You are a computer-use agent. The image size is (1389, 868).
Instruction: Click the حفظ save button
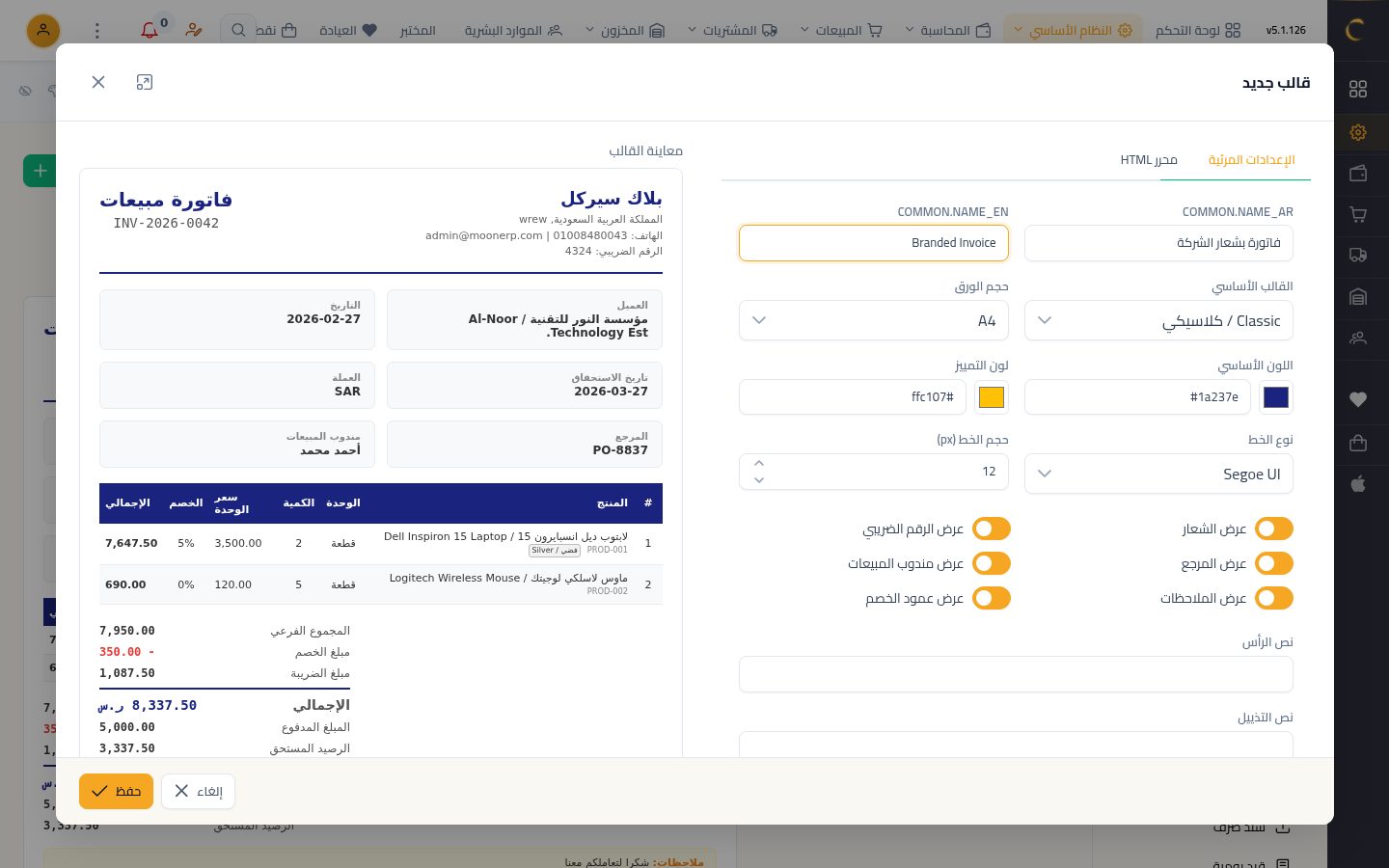pos(116,791)
